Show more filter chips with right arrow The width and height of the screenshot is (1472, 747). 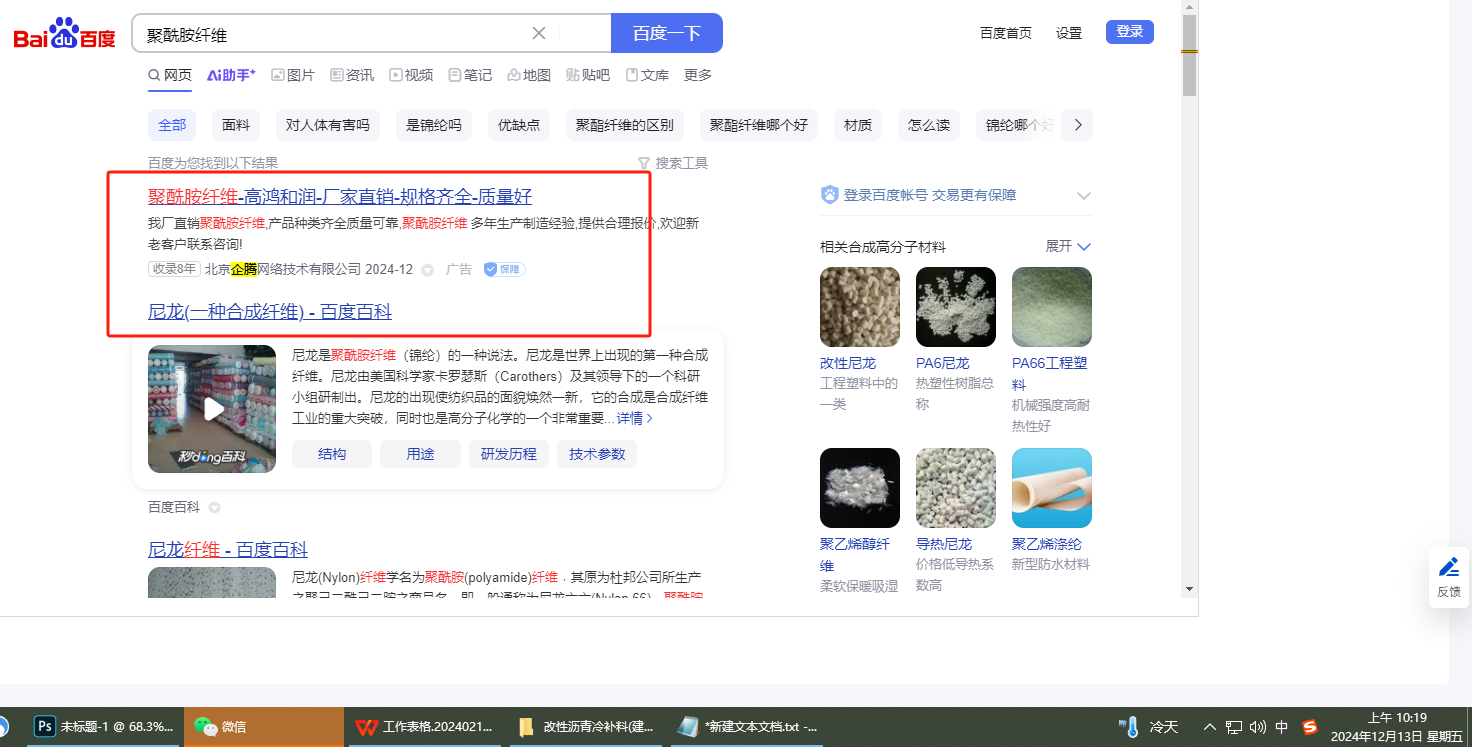coord(1077,125)
